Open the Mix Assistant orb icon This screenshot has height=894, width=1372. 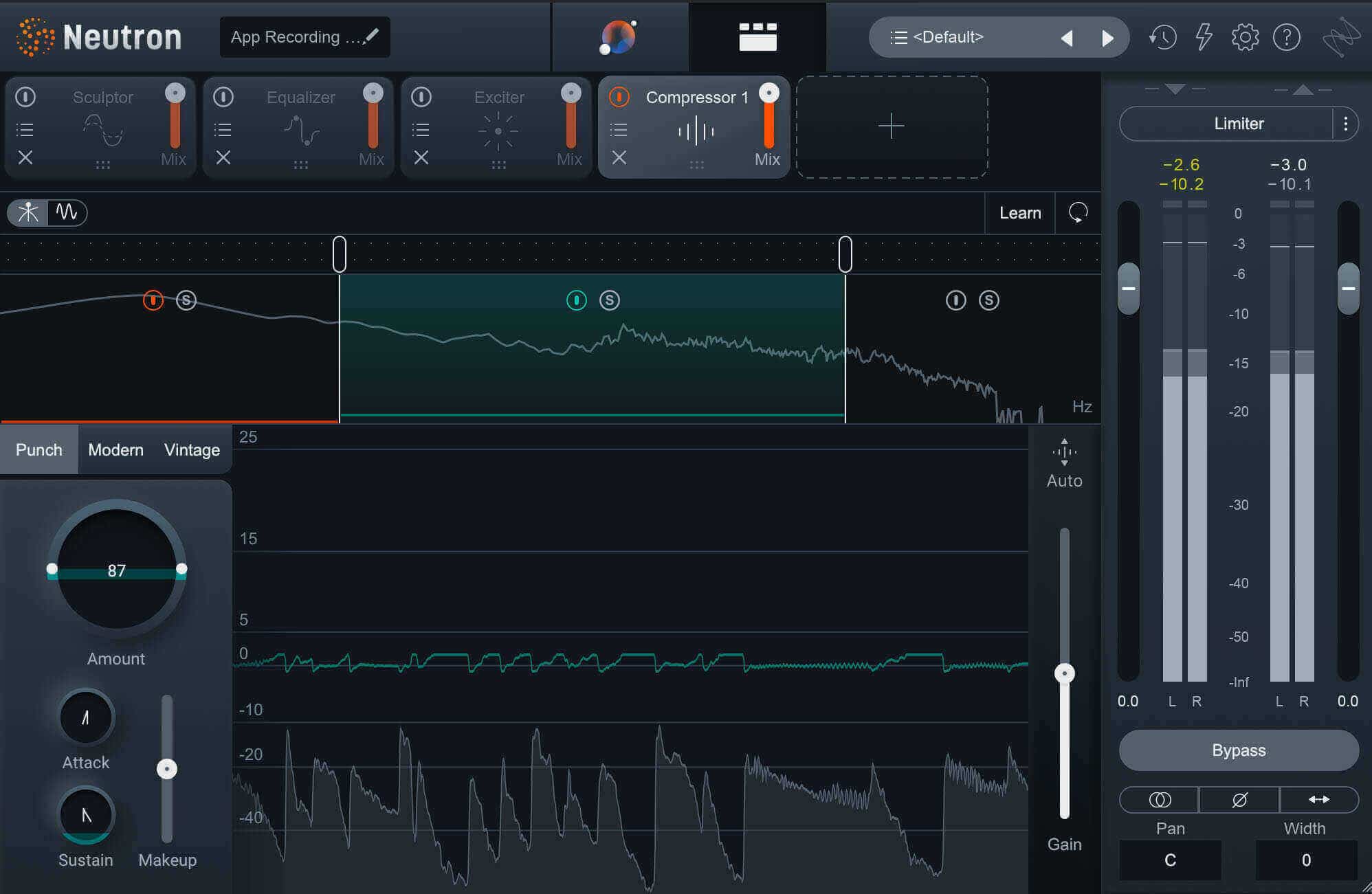(619, 37)
